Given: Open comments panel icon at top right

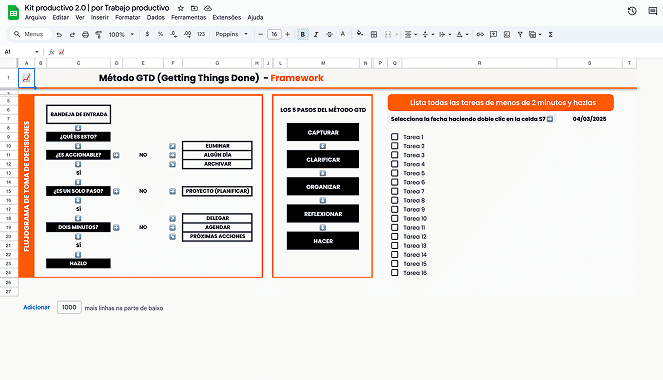Looking at the screenshot, I should 652,11.
